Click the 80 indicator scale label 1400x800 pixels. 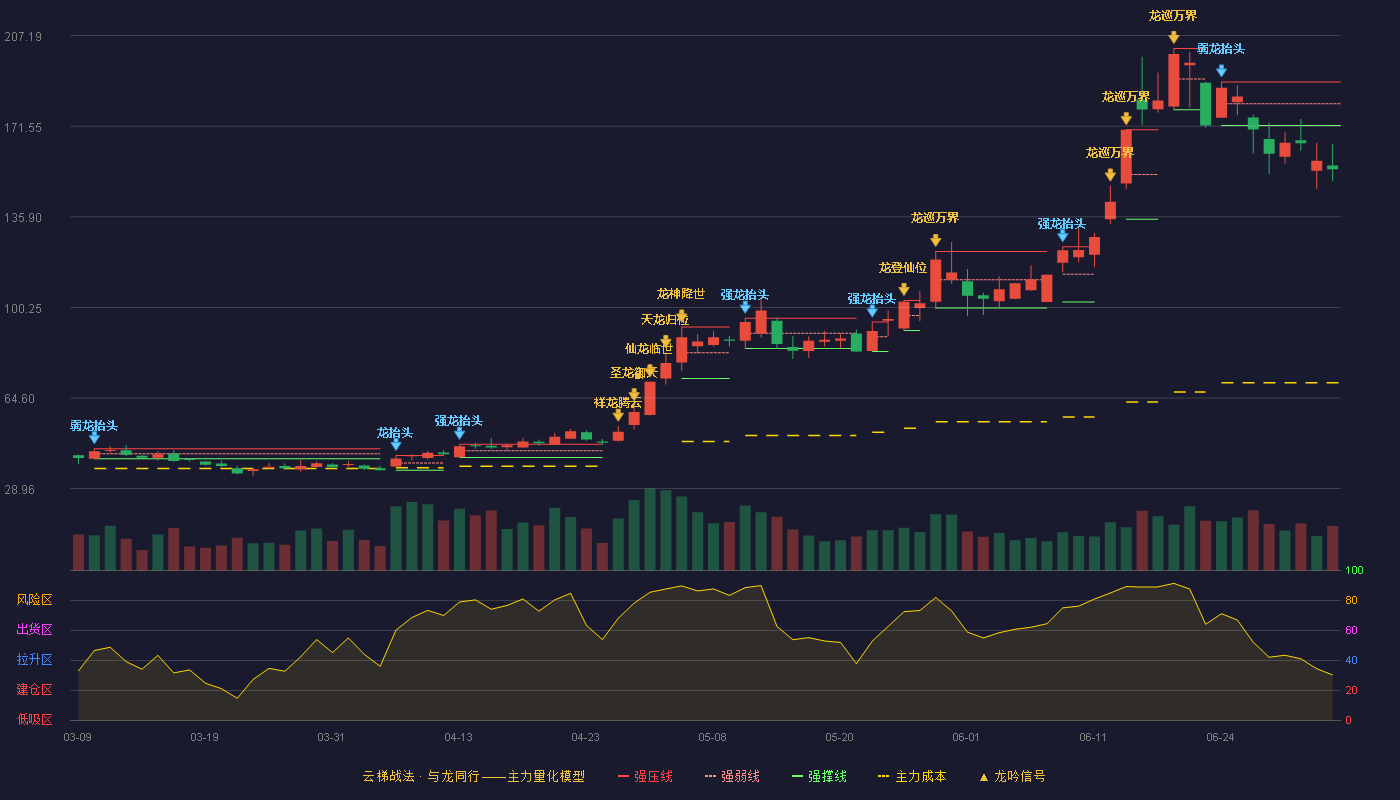1351,601
